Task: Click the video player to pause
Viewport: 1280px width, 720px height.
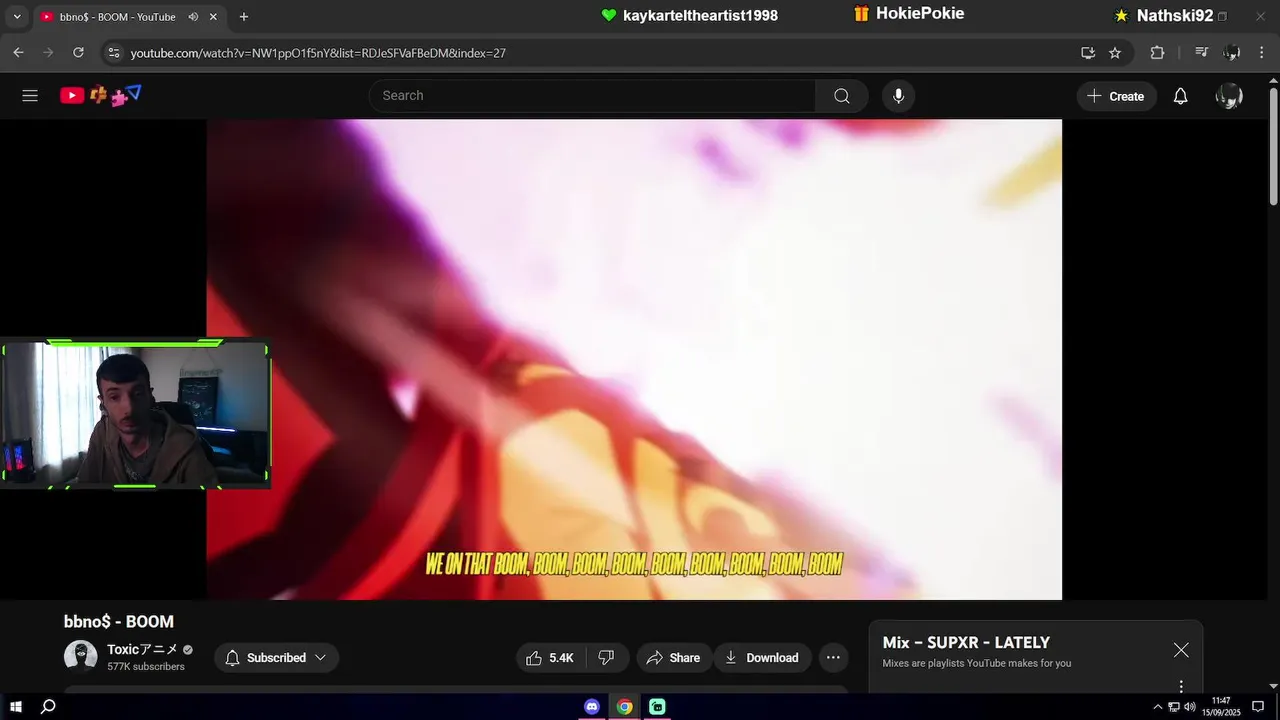Action: pyautogui.click(x=634, y=359)
